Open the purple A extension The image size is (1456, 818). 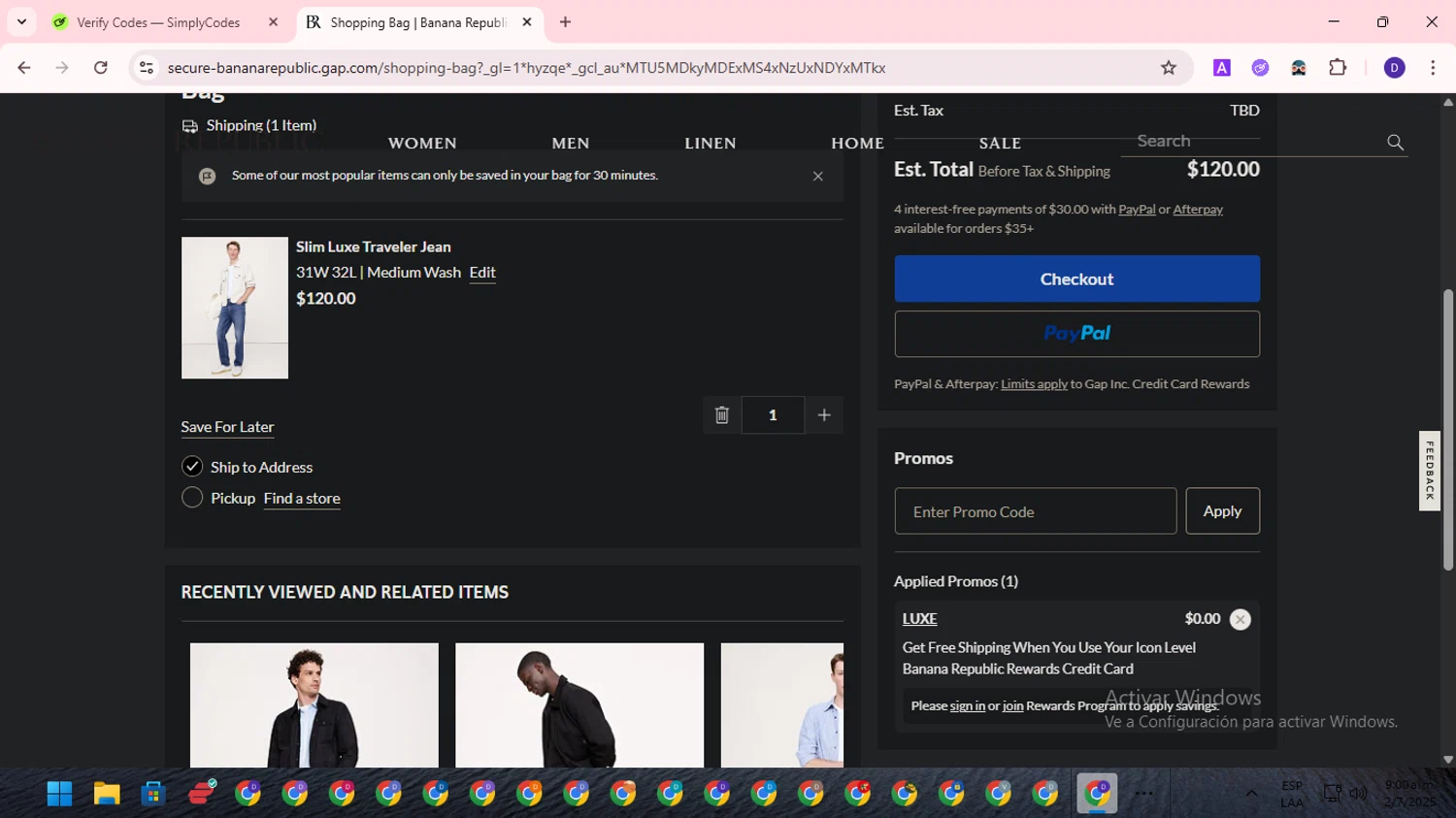[x=1222, y=67]
